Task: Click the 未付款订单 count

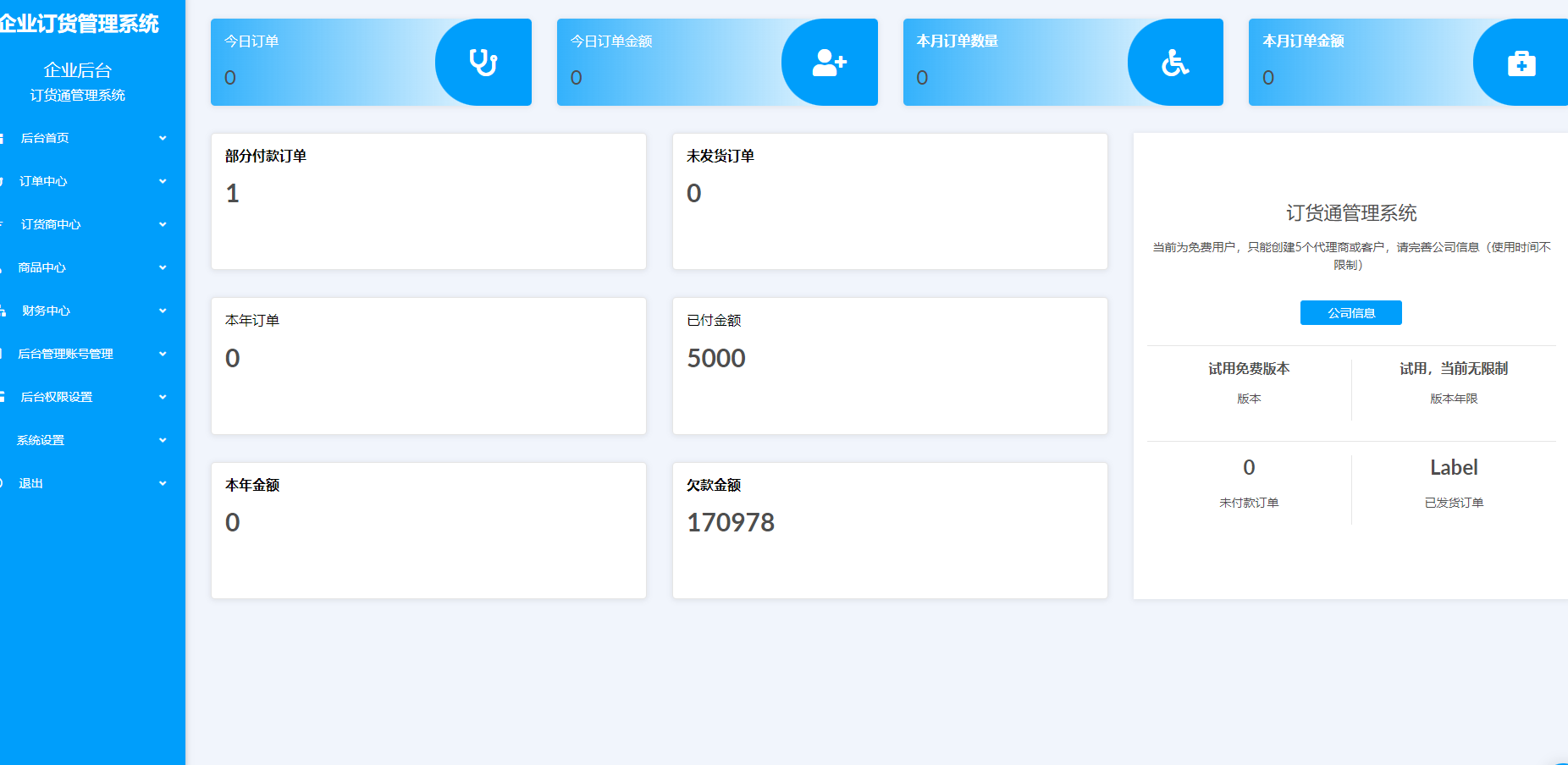Action: click(x=1249, y=468)
